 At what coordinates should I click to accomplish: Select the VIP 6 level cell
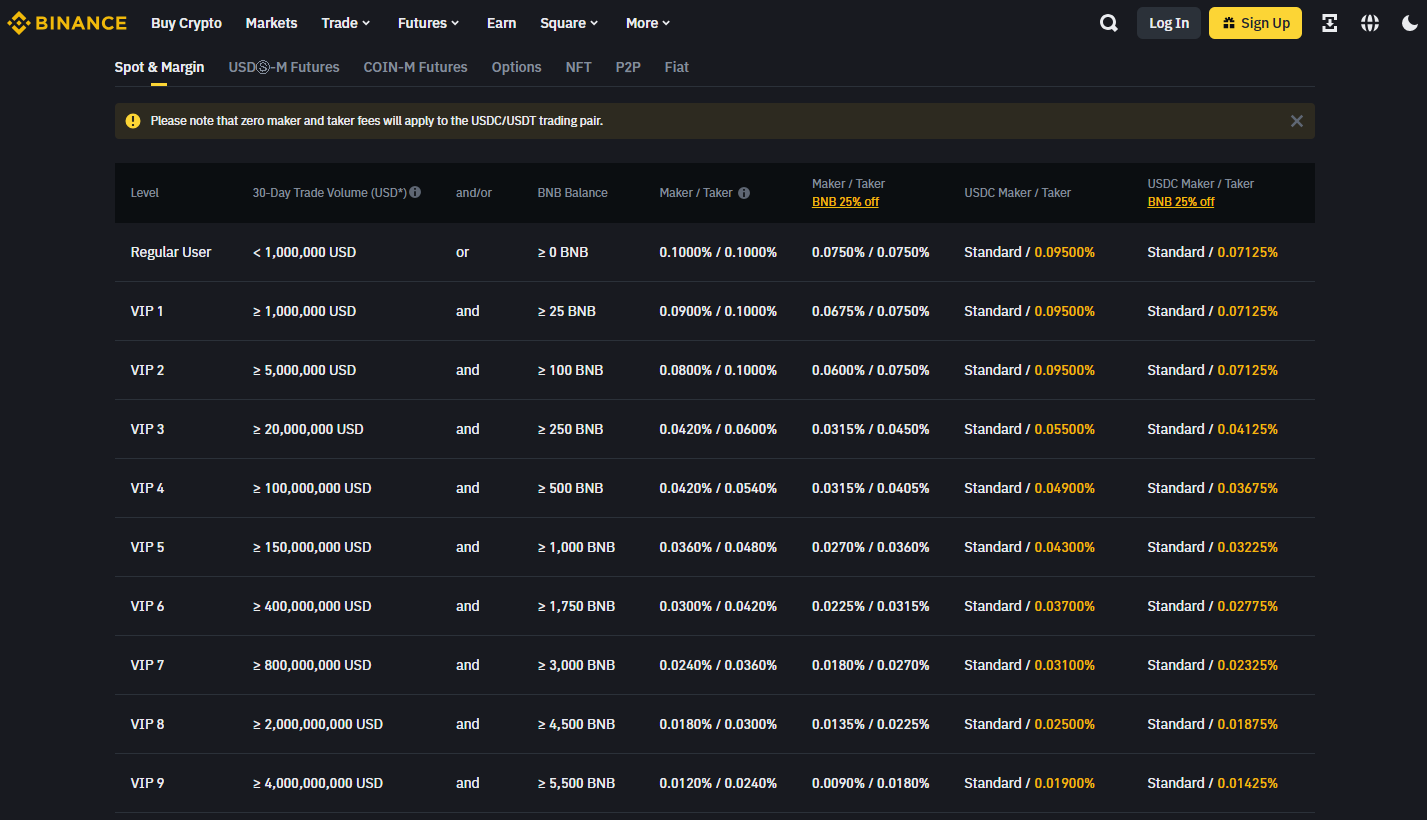147,606
